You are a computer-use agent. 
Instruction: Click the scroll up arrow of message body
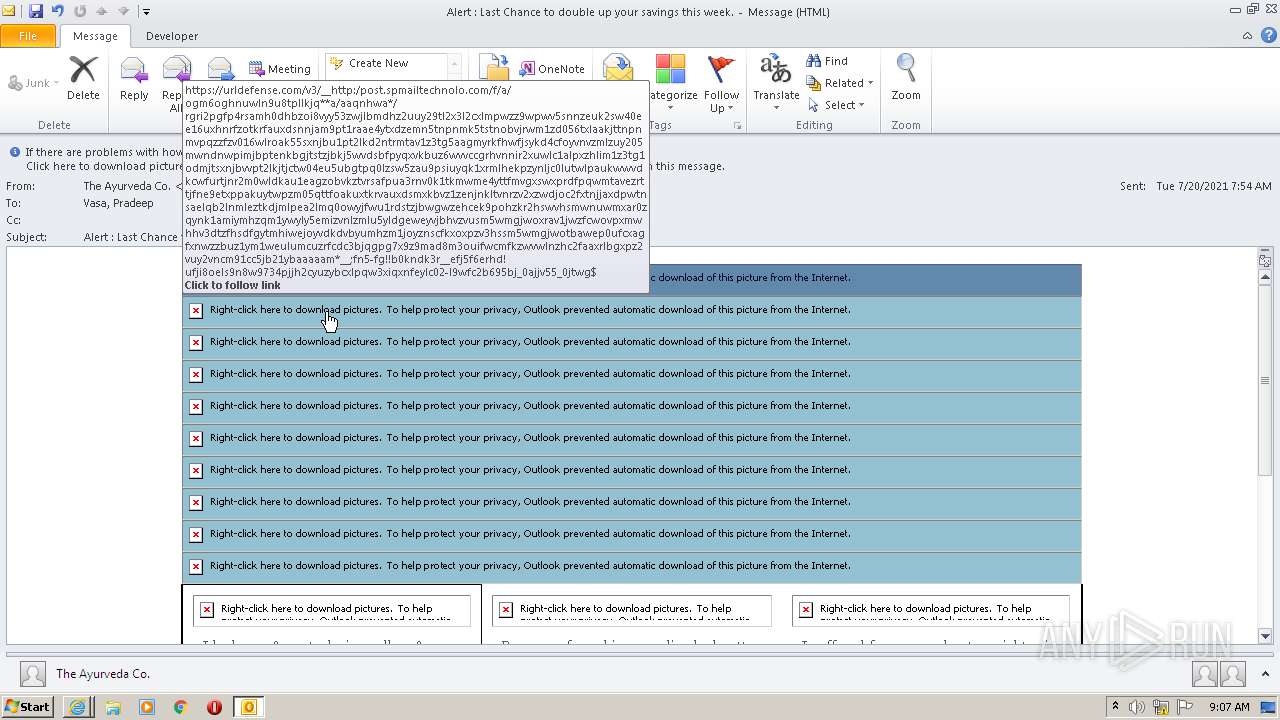pyautogui.click(x=1265, y=275)
